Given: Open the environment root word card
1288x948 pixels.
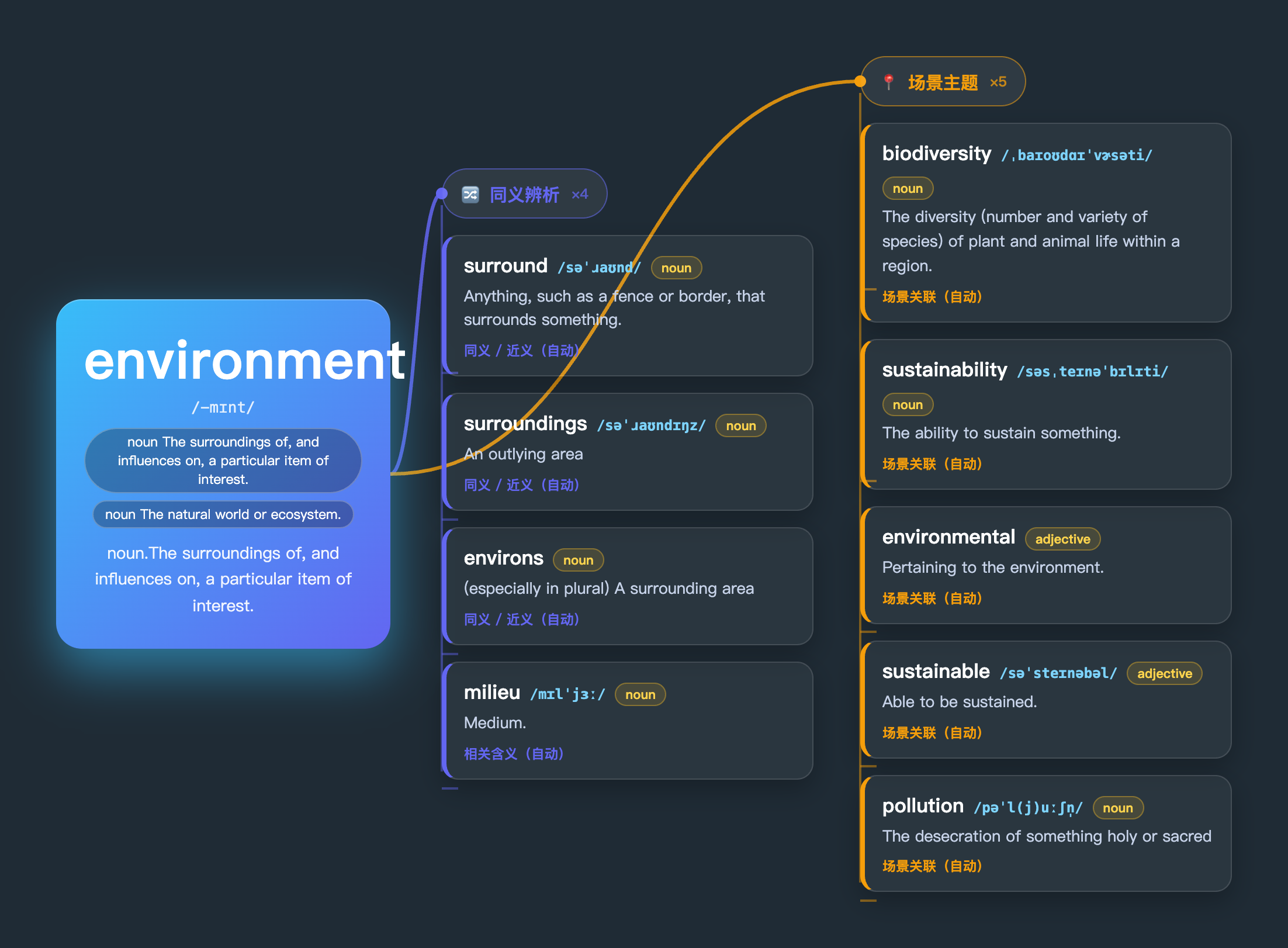Looking at the screenshot, I should [x=223, y=474].
